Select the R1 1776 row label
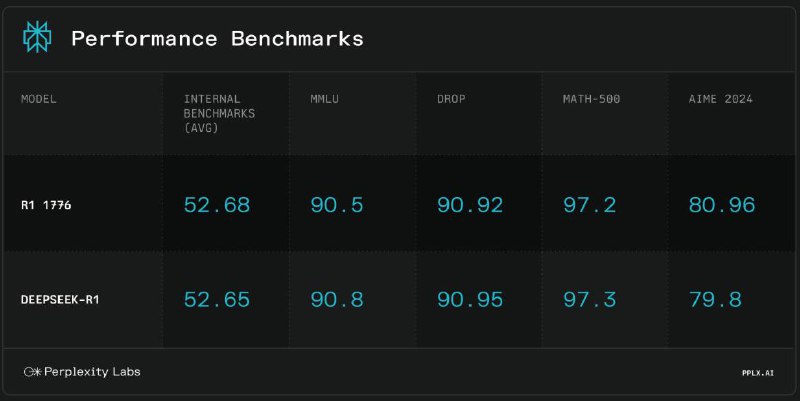This screenshot has width=800, height=401. point(46,205)
